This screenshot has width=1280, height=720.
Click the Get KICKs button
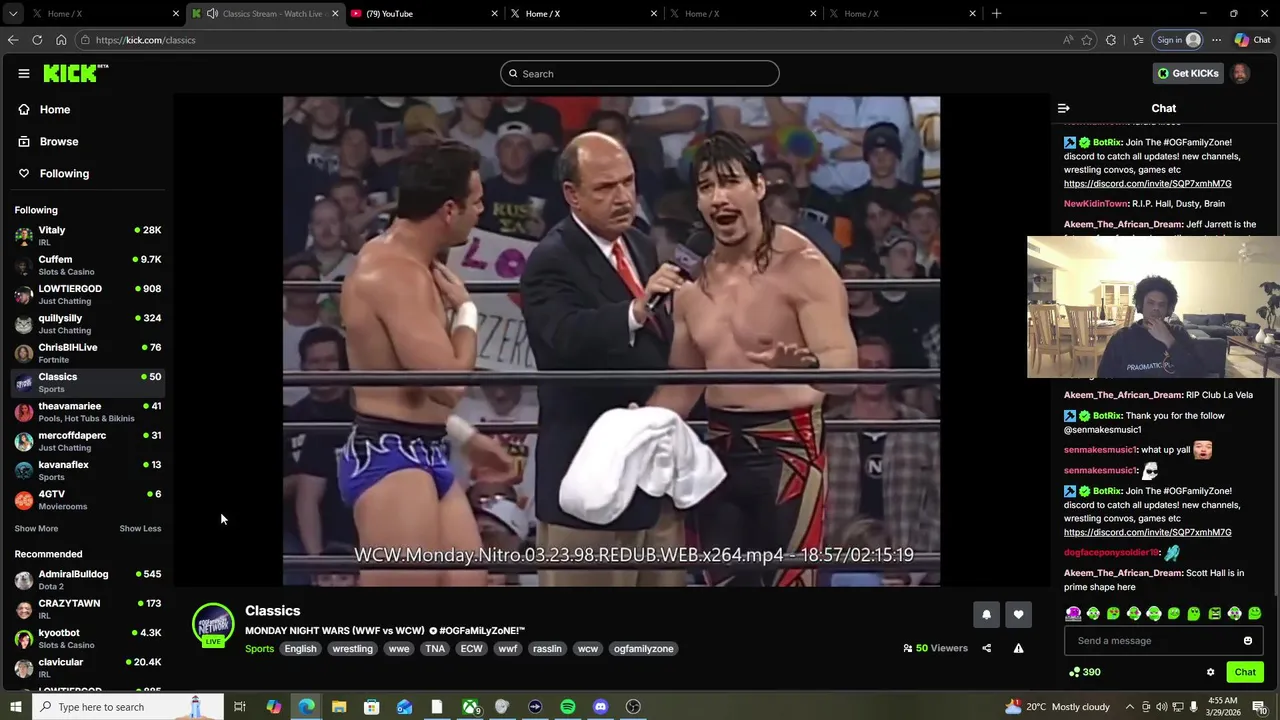(1188, 73)
